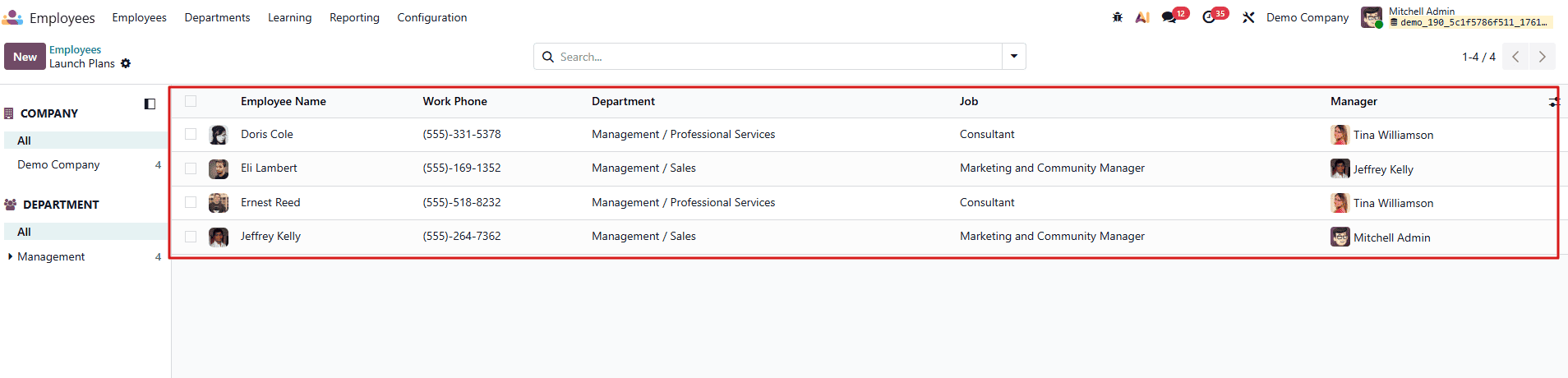The width and height of the screenshot is (1568, 378).
Task: Sort by the Department column header
Action: (623, 101)
